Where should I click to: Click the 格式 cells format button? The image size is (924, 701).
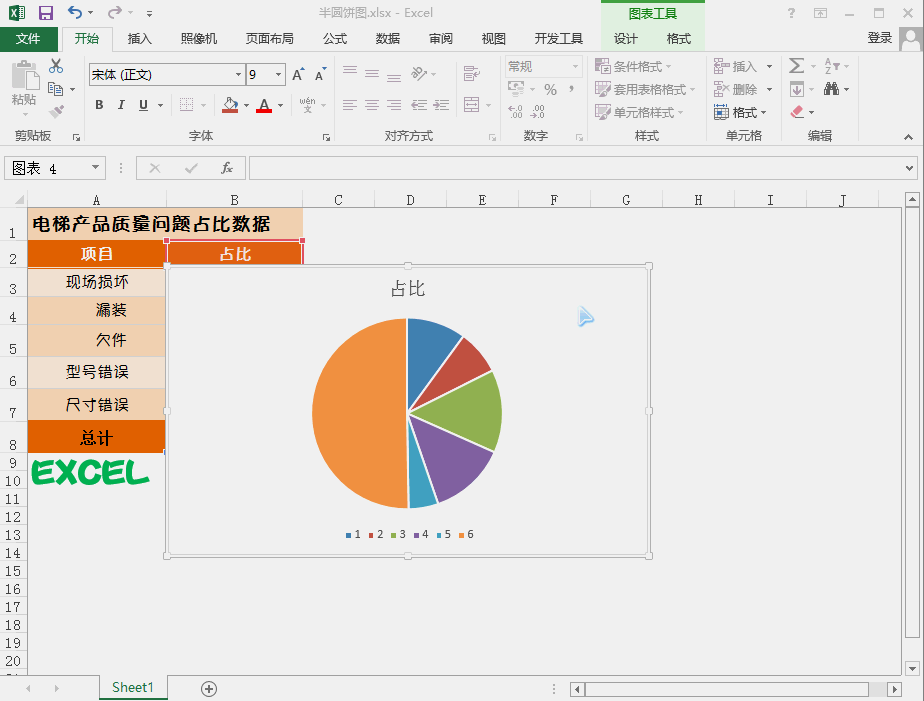point(741,112)
